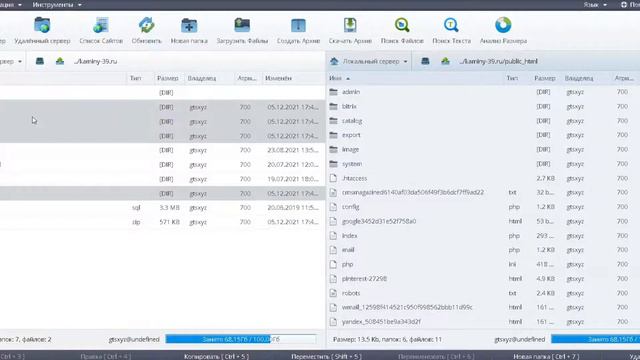Screen dimensions: 640x360
Task: Select the admin folder icon
Action: [333, 92]
